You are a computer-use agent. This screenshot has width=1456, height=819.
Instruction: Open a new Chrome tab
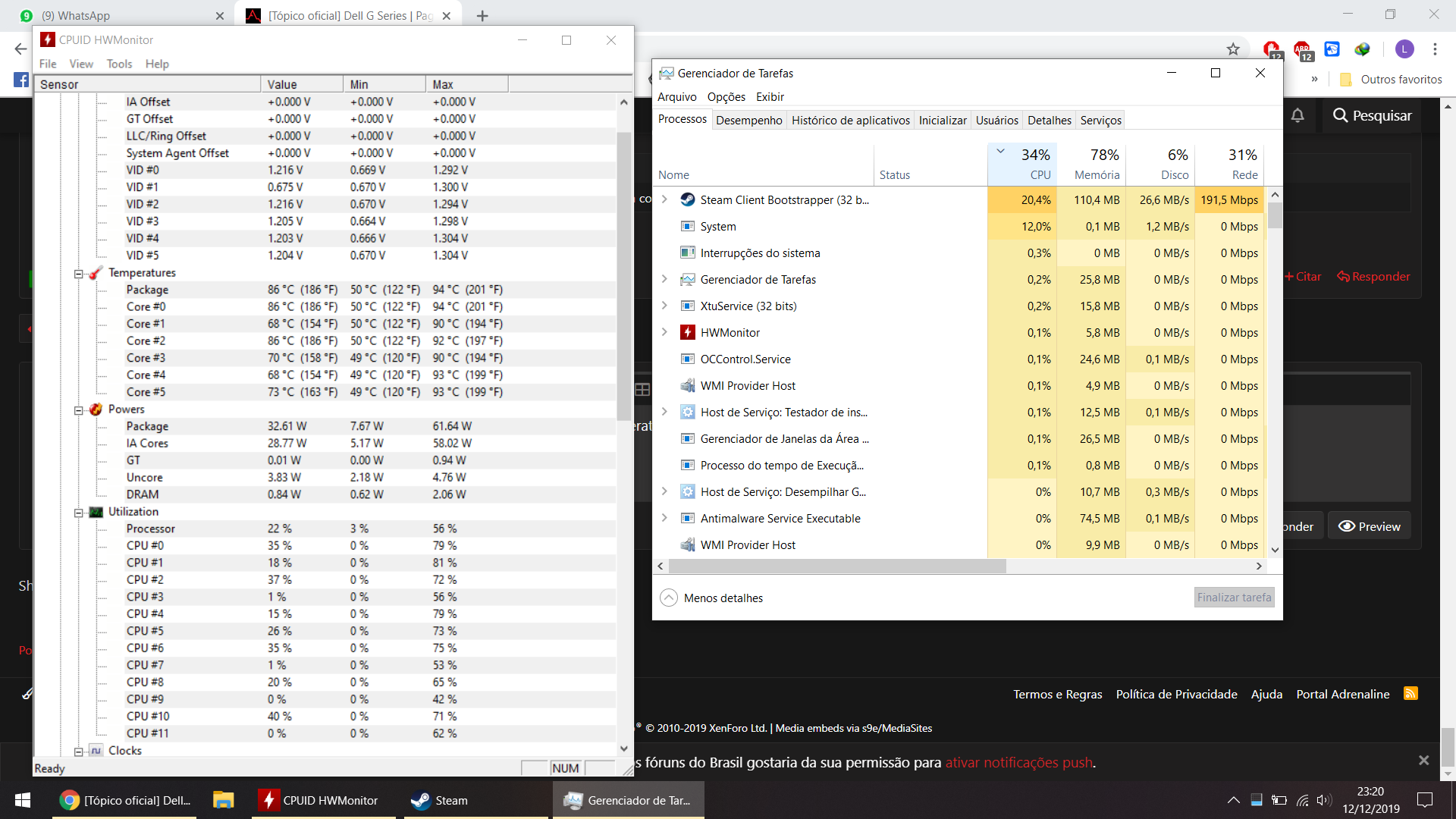pyautogui.click(x=482, y=15)
